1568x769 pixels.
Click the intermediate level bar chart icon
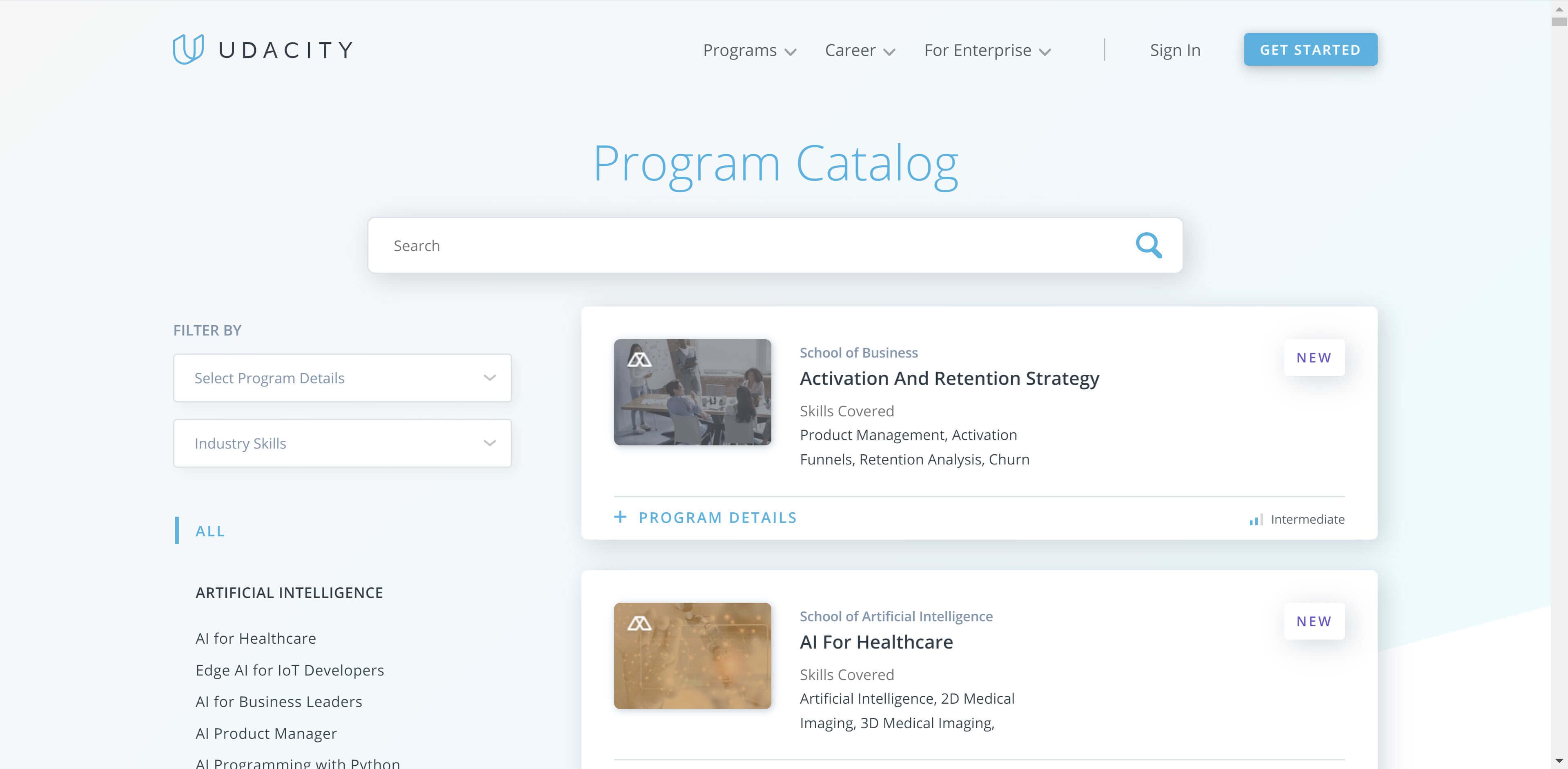(x=1254, y=519)
